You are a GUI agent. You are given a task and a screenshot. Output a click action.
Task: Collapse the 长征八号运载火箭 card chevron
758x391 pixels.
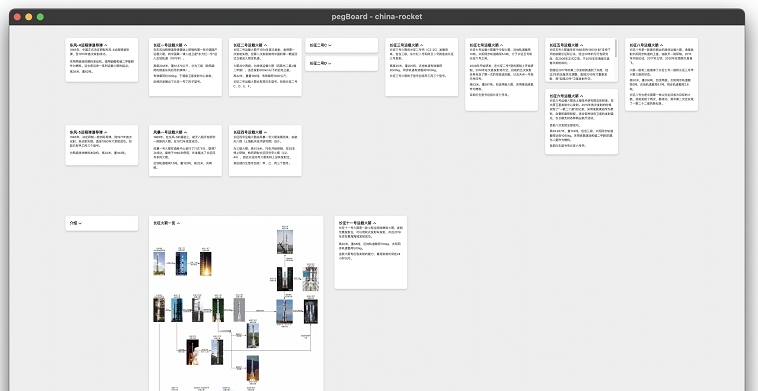tap(662, 45)
